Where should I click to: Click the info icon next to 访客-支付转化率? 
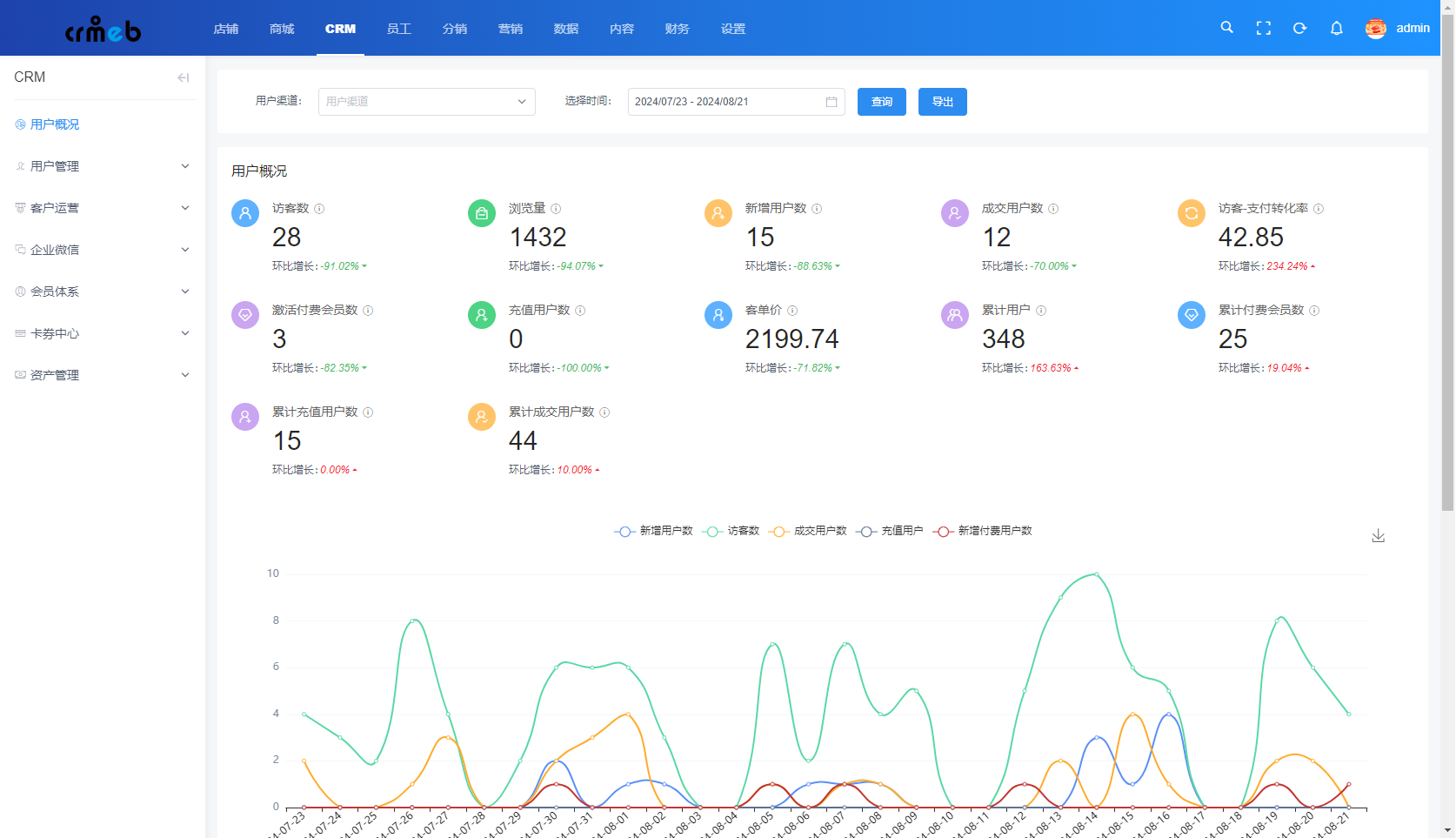[x=1319, y=209]
